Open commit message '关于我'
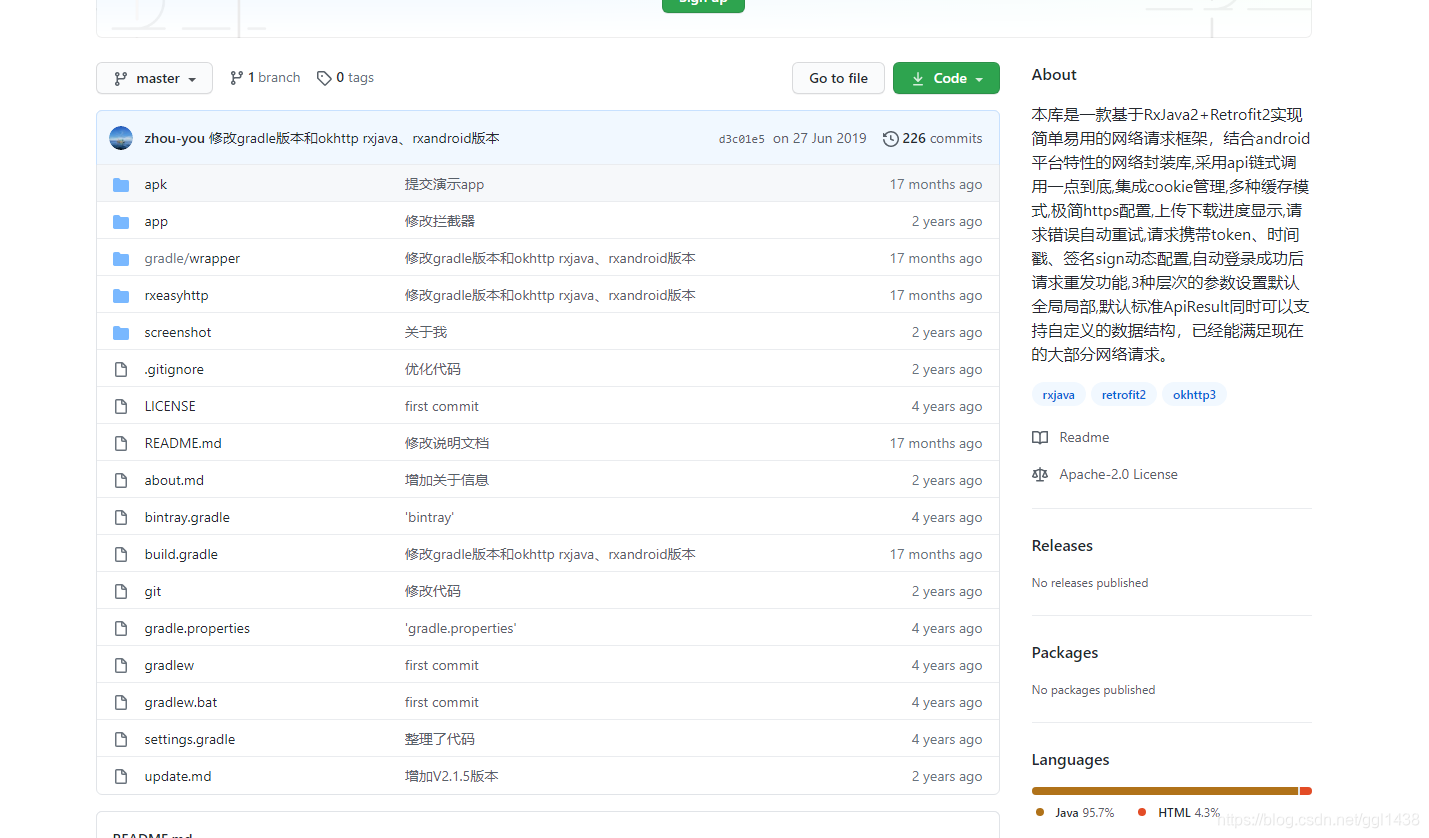 pyautogui.click(x=426, y=332)
